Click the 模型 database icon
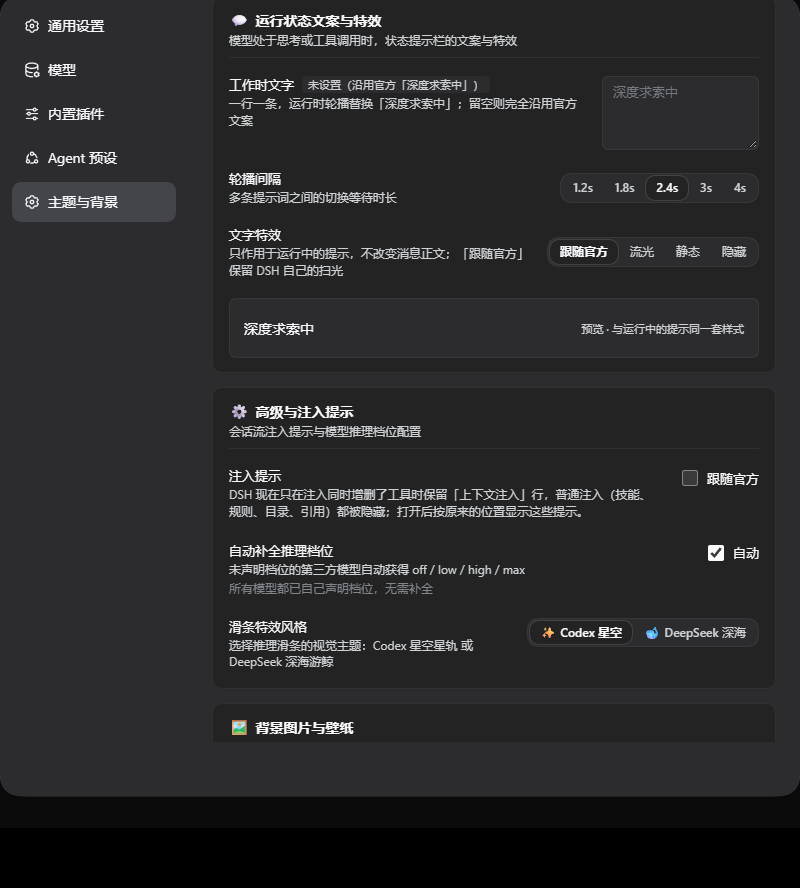800x888 pixels. tap(32, 70)
